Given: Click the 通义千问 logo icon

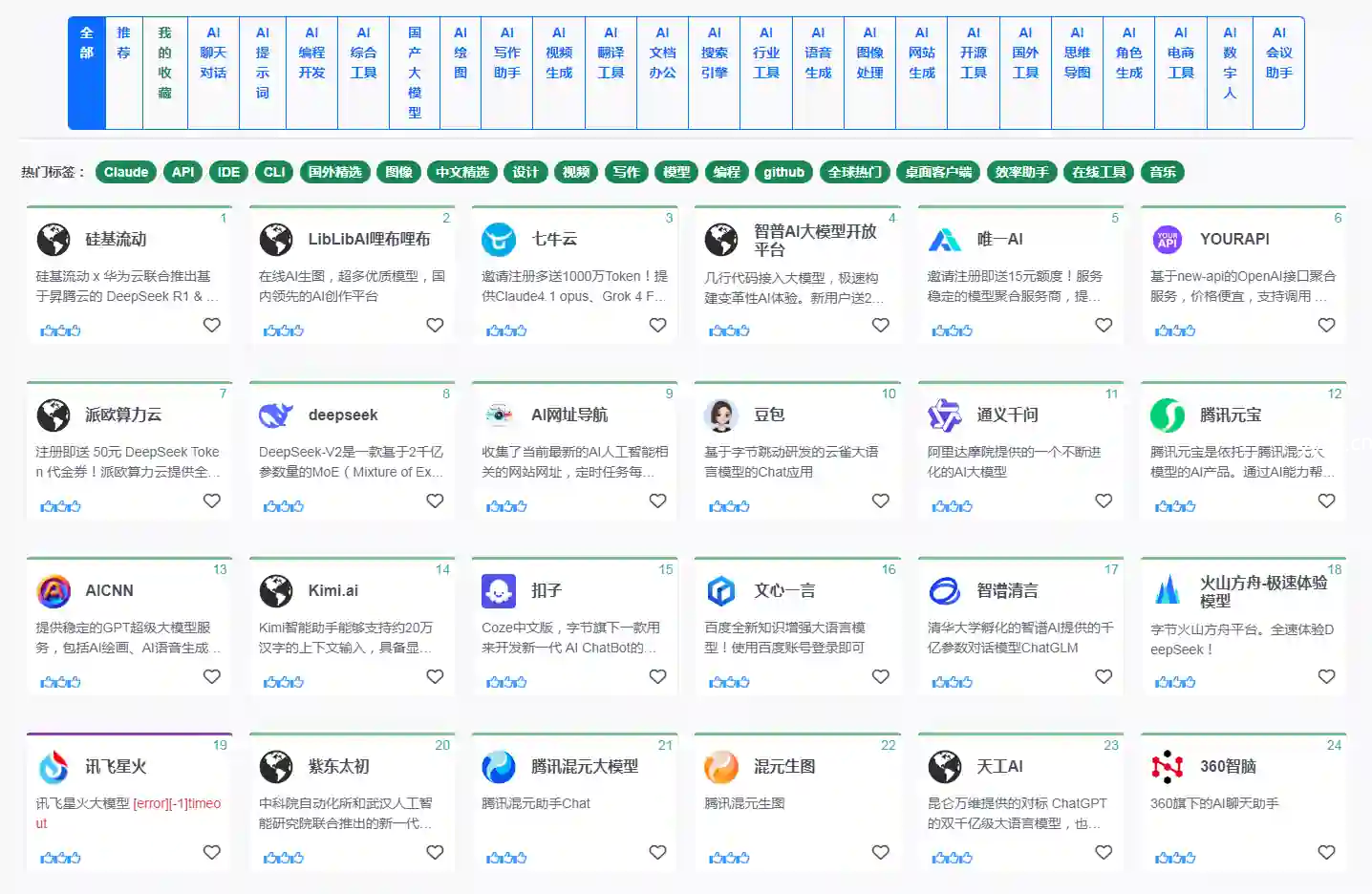Looking at the screenshot, I should (944, 415).
